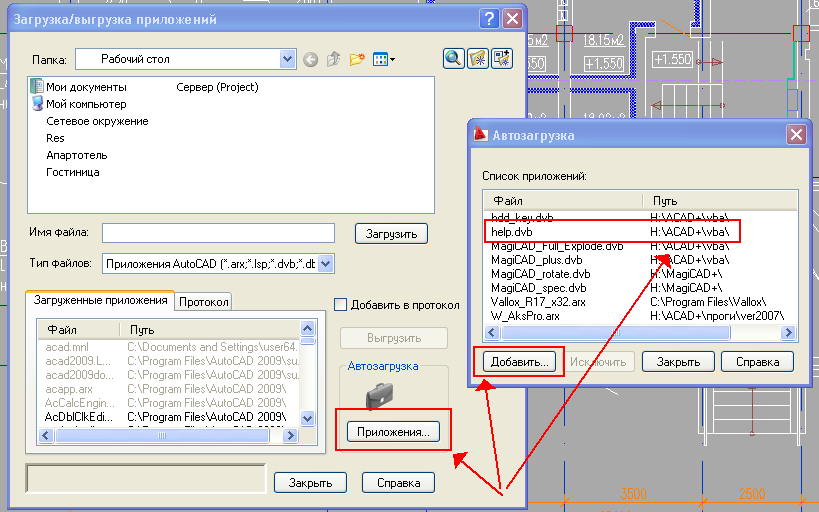Click the Locate favorites star icon
The image size is (819, 512).
[477, 59]
